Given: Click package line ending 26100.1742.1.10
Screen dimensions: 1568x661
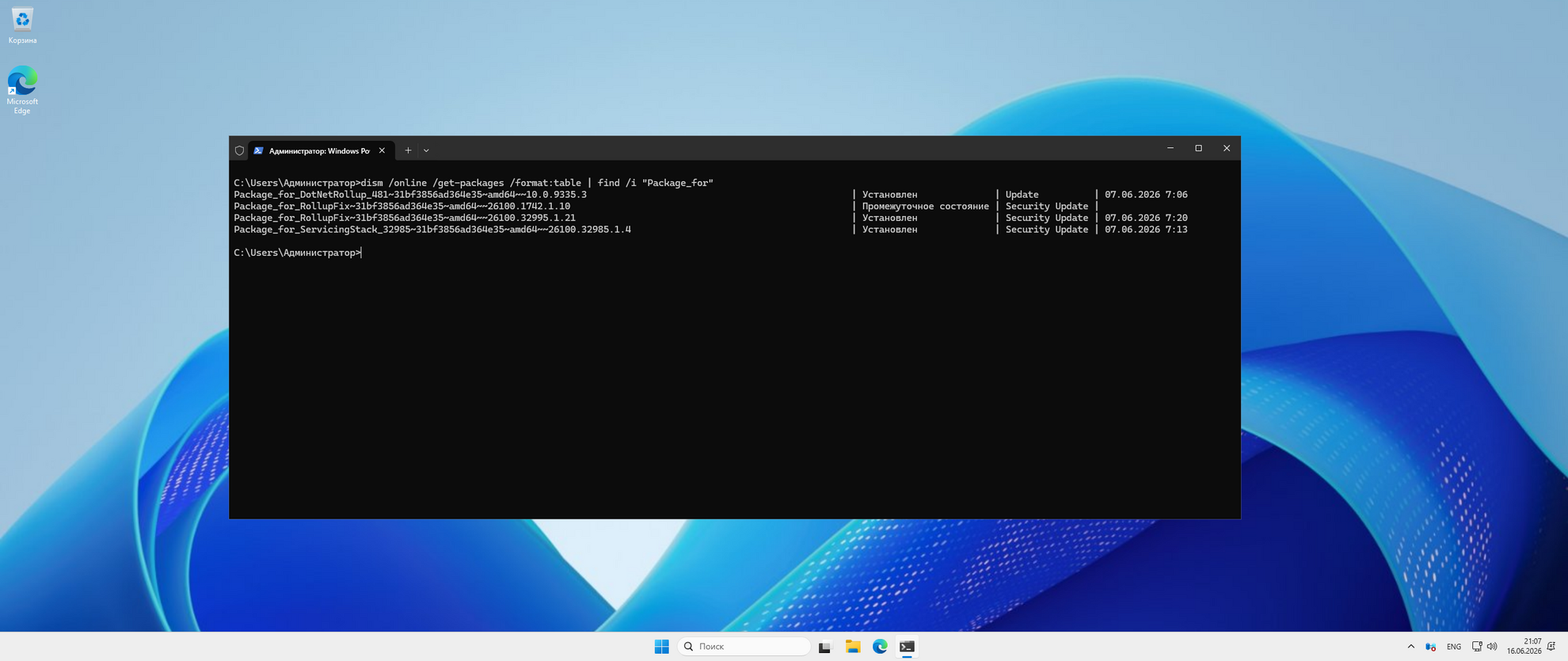Looking at the screenshot, I should (x=402, y=207).
